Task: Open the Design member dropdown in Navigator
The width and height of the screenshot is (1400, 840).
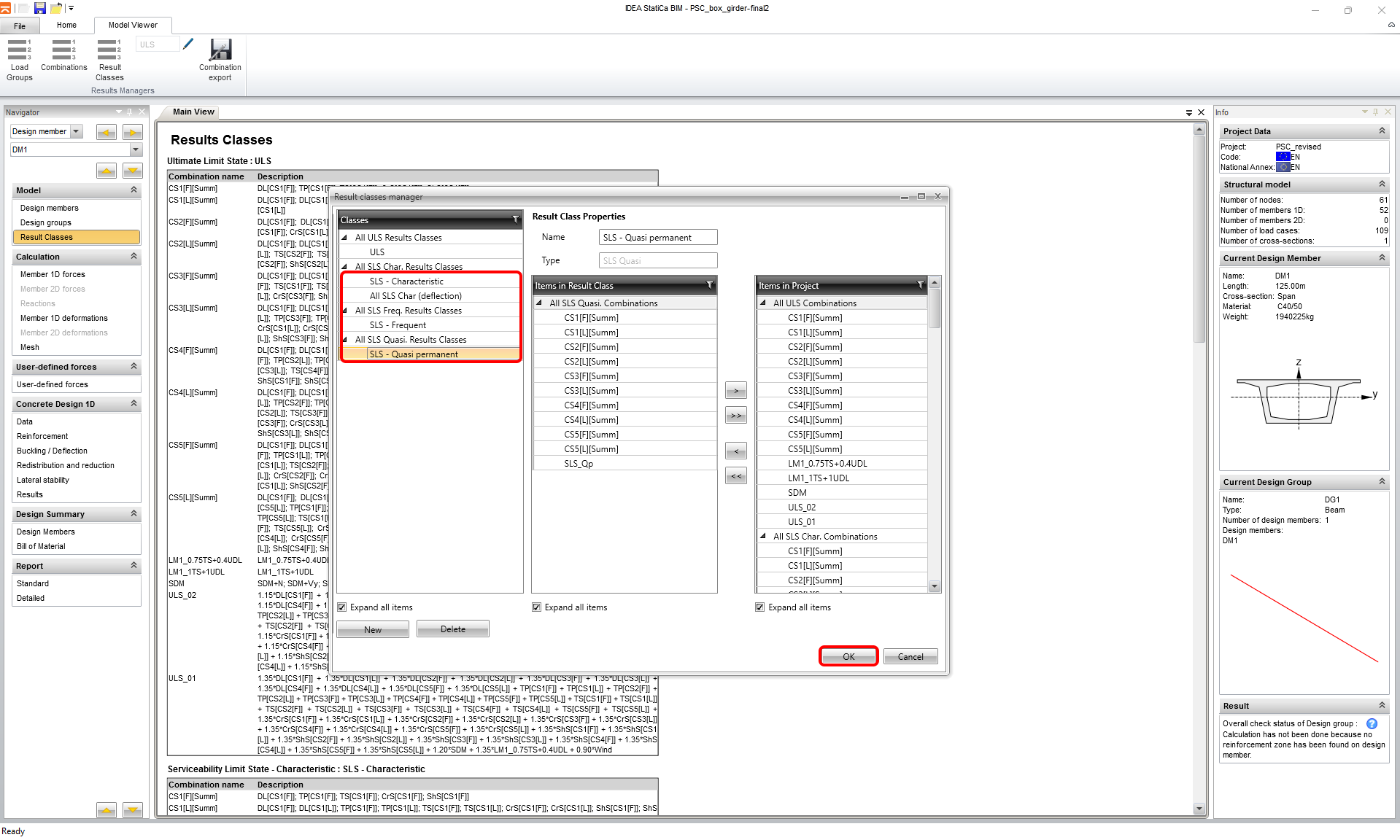Action: coord(77,132)
